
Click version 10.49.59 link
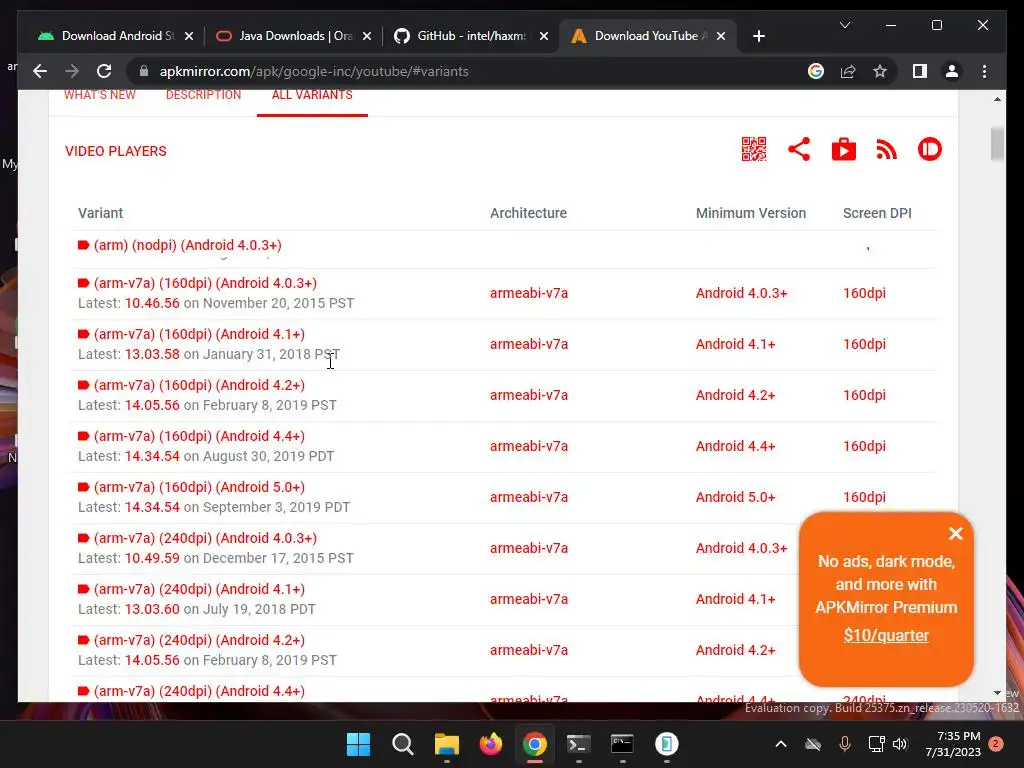(152, 558)
